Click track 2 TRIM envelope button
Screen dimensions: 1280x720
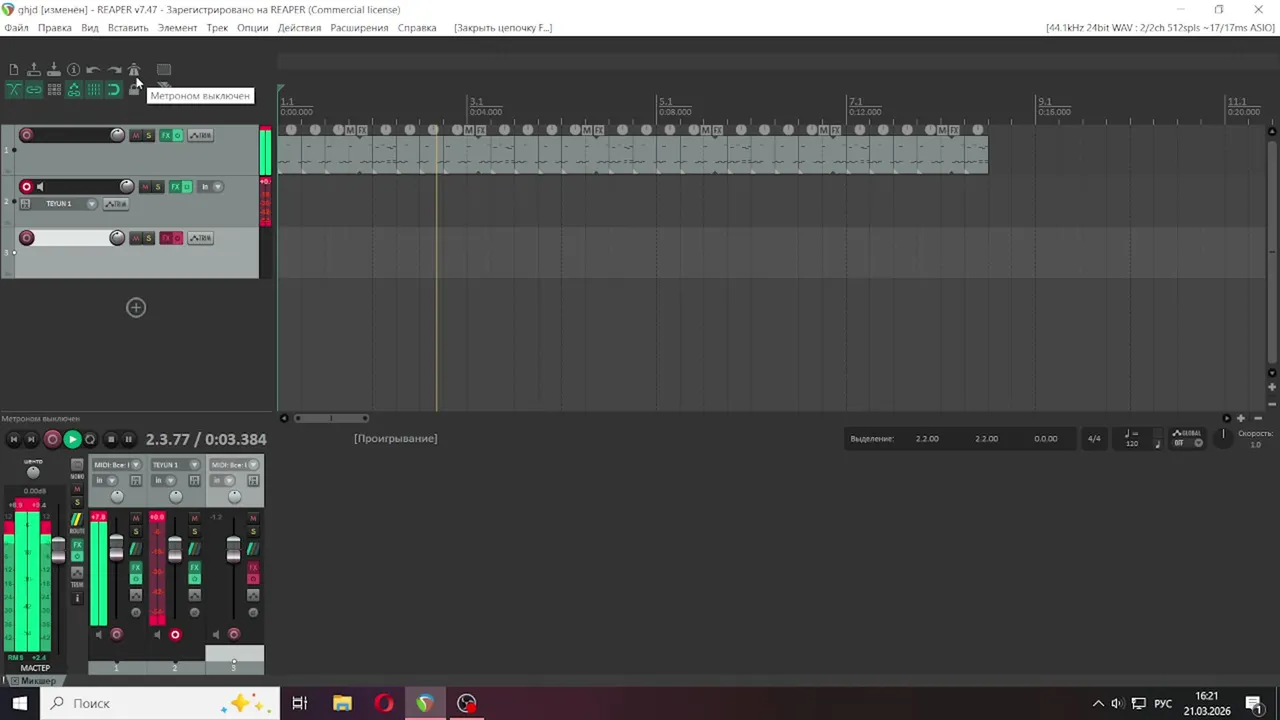(x=116, y=204)
